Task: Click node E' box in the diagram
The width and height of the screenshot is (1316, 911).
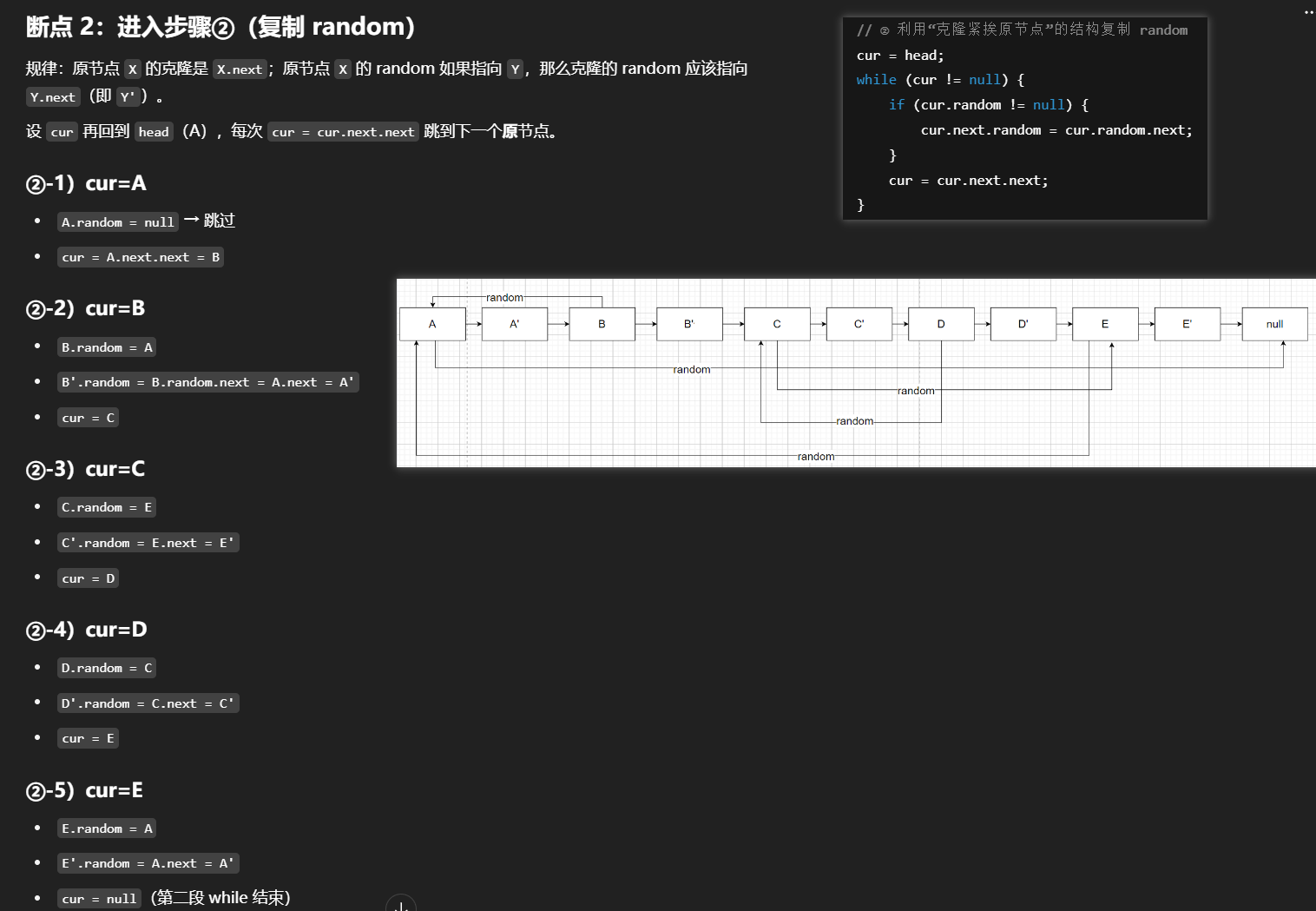Action: click(1187, 324)
